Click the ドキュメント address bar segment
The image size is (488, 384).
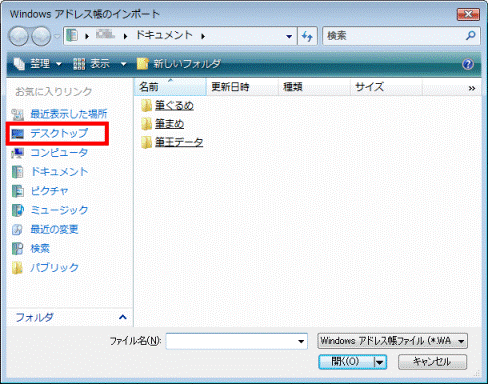[x=164, y=35]
